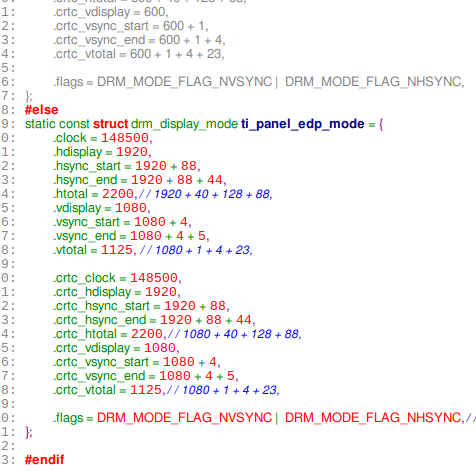Click the .crtc_vsync_end = 1080 + 4 + 5 line

coord(146,376)
